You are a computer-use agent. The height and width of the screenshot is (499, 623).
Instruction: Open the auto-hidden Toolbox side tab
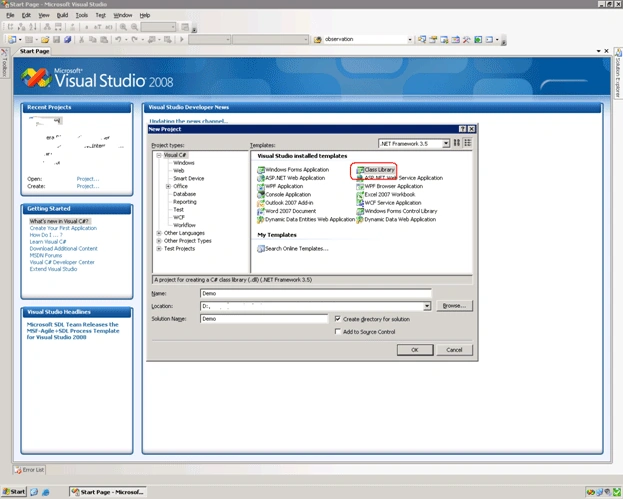click(x=4, y=63)
